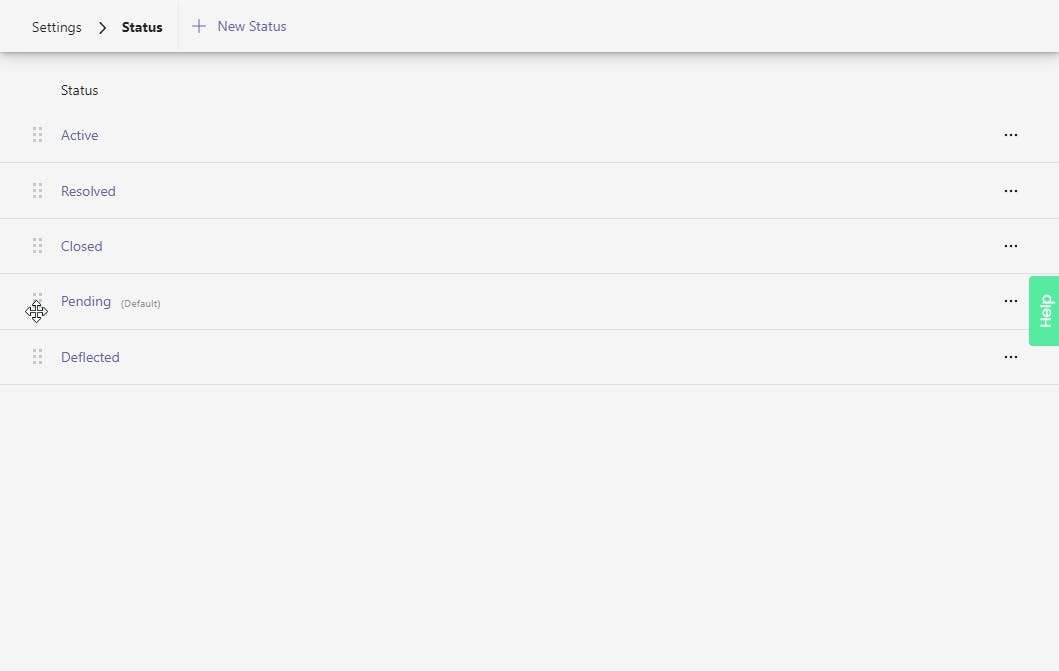Screen dimensions: 1059x671
Task: Open more options for Deflected status
Action: pyautogui.click(x=1010, y=357)
